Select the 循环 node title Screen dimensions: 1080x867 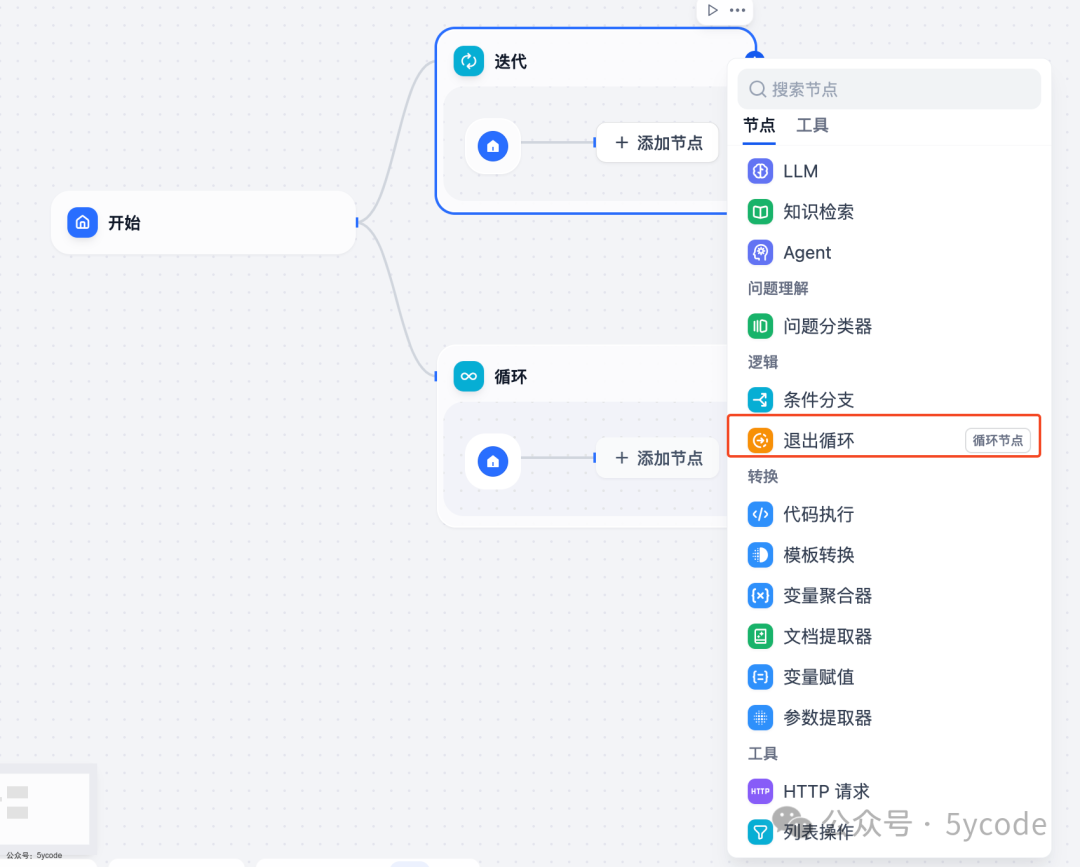point(510,377)
